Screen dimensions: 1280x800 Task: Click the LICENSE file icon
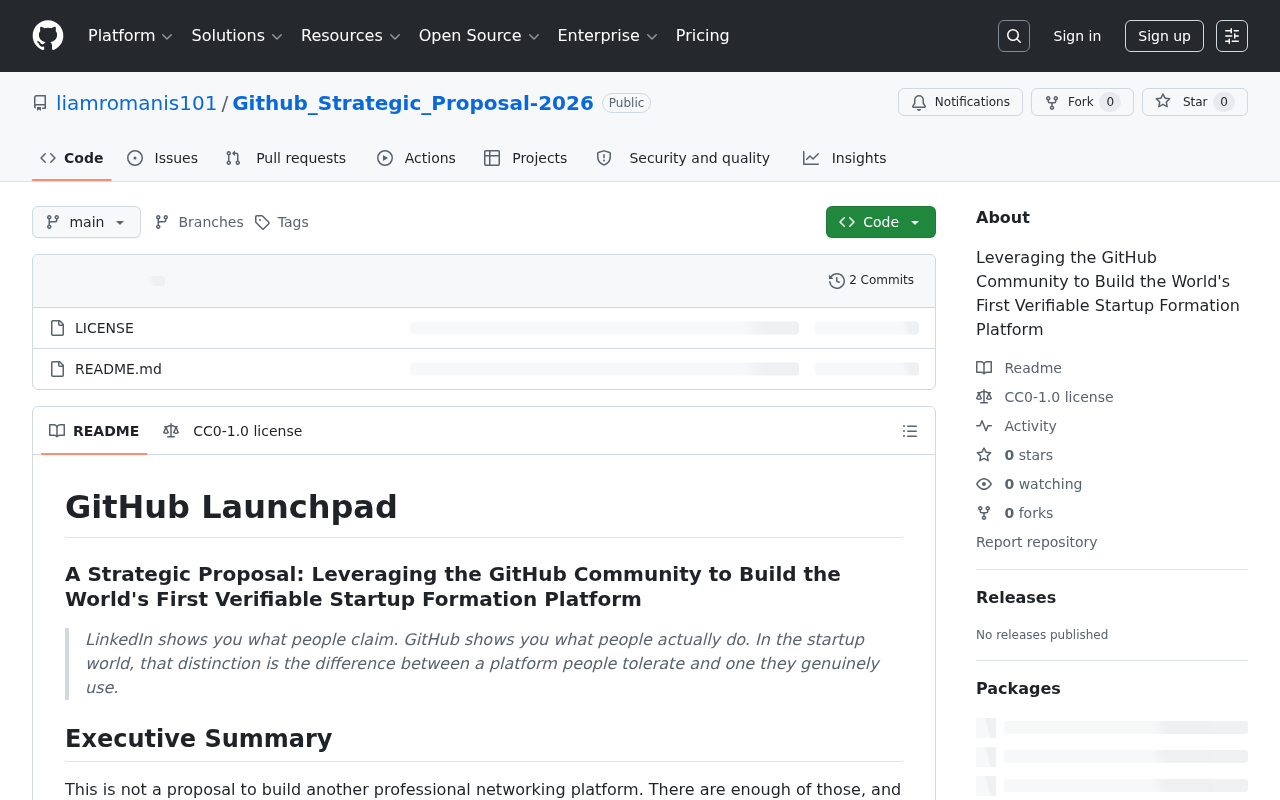[x=57, y=328]
